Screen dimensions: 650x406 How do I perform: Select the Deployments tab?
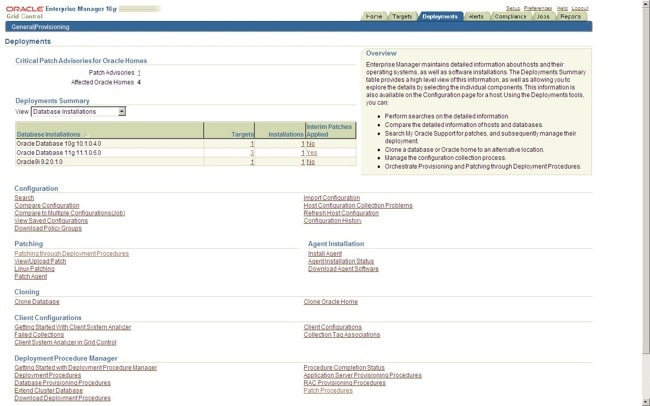(440, 17)
